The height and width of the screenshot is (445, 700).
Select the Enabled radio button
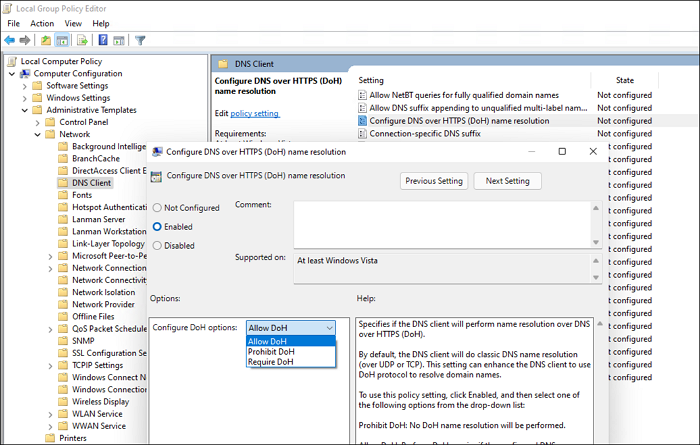tap(157, 227)
